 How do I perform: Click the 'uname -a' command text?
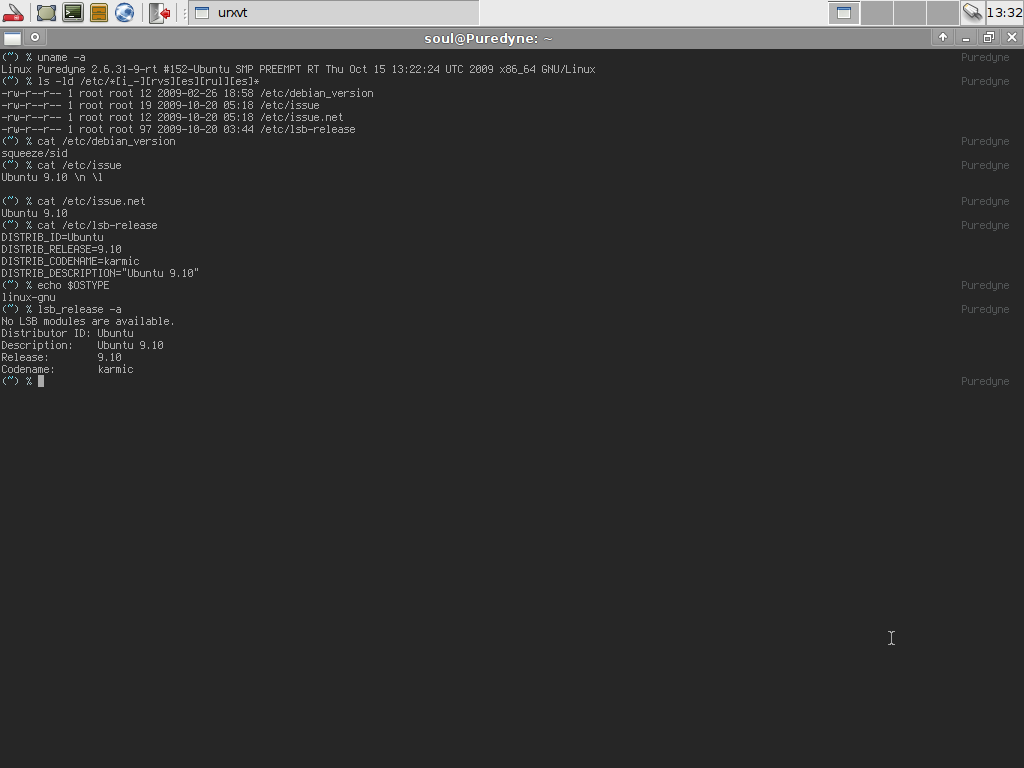(x=61, y=57)
